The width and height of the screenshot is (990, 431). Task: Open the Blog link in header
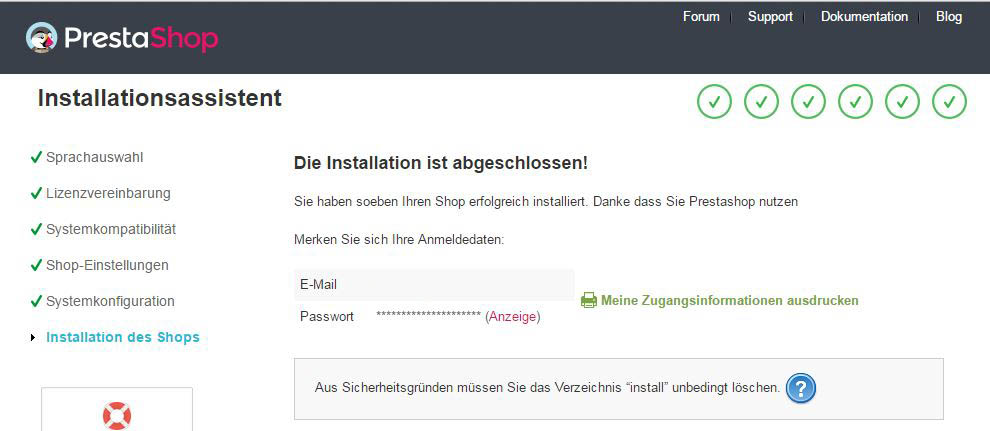click(x=949, y=16)
